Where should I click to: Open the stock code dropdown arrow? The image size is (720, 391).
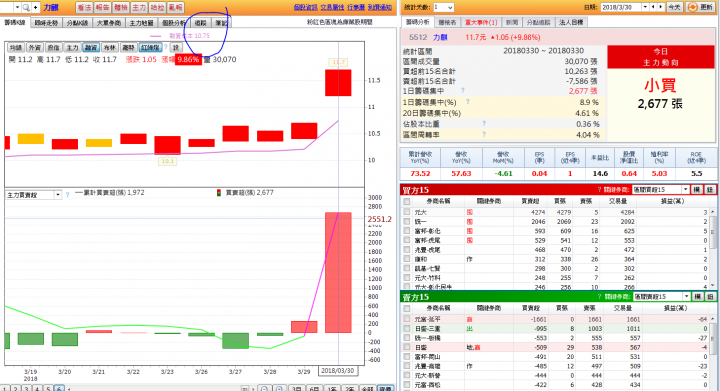[17, 7]
